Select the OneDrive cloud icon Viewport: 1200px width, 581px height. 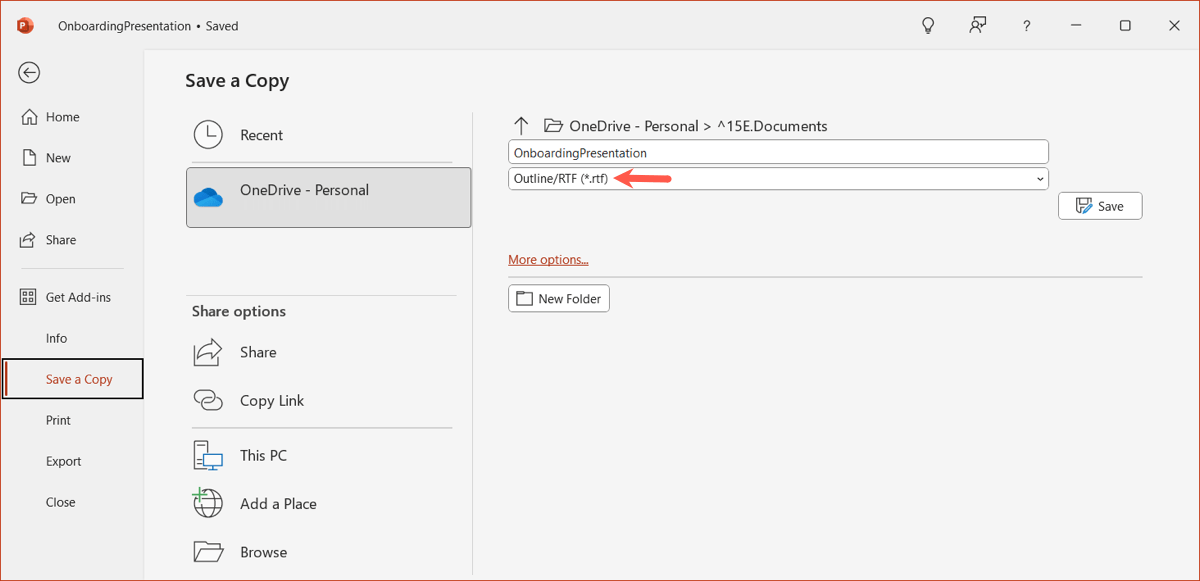point(208,197)
